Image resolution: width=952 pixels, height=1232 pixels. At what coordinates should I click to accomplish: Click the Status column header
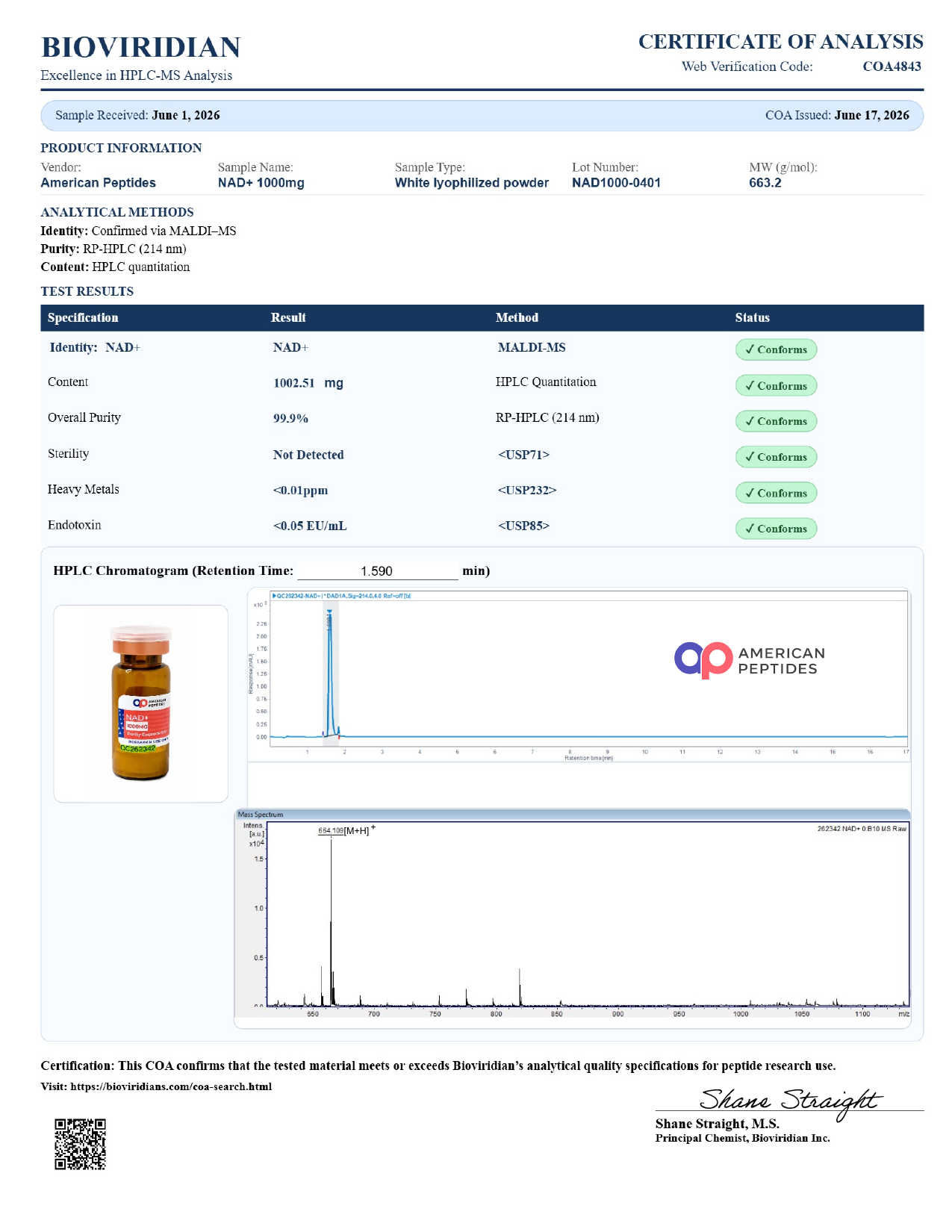[752, 317]
